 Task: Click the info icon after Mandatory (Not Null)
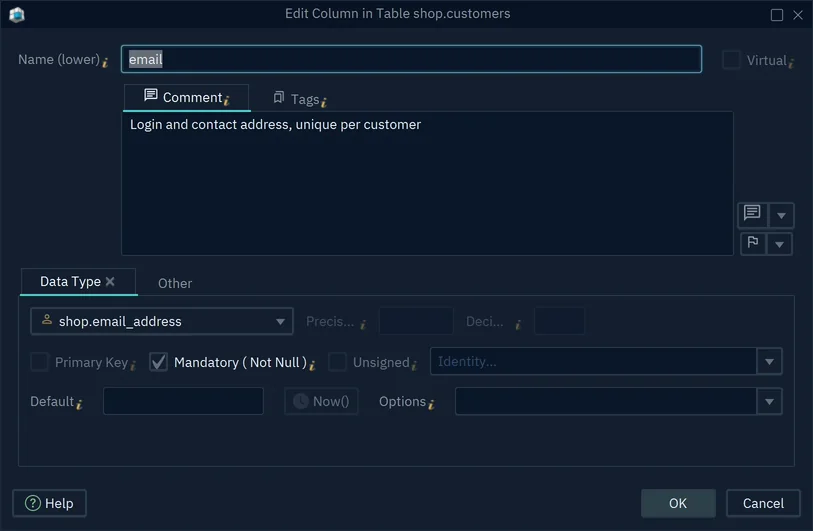click(312, 366)
